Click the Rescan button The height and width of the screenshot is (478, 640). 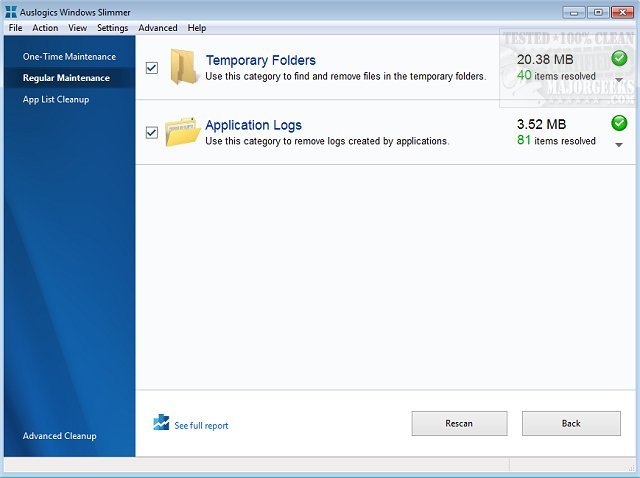coord(459,423)
